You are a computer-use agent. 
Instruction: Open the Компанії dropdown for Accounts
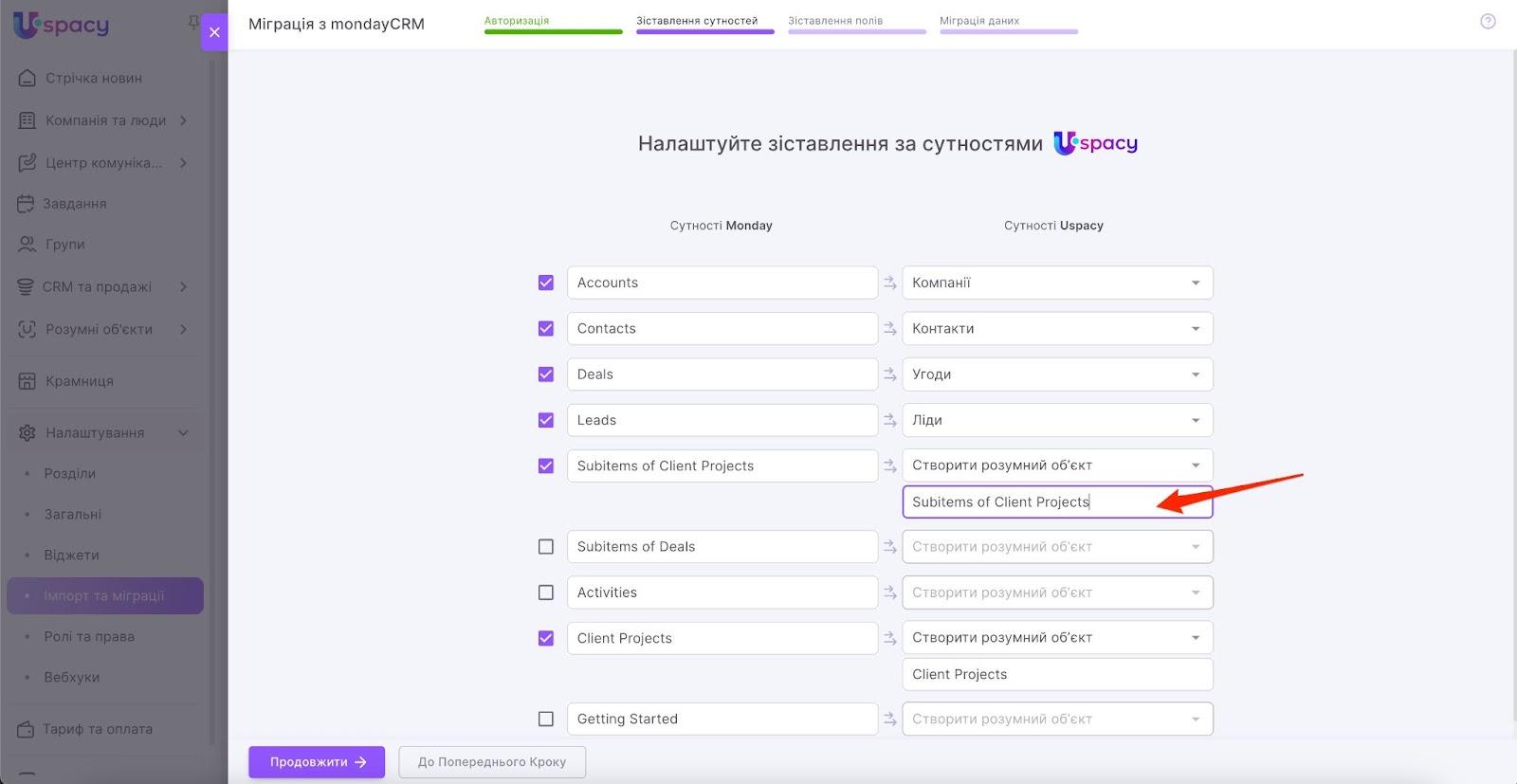pos(1056,283)
